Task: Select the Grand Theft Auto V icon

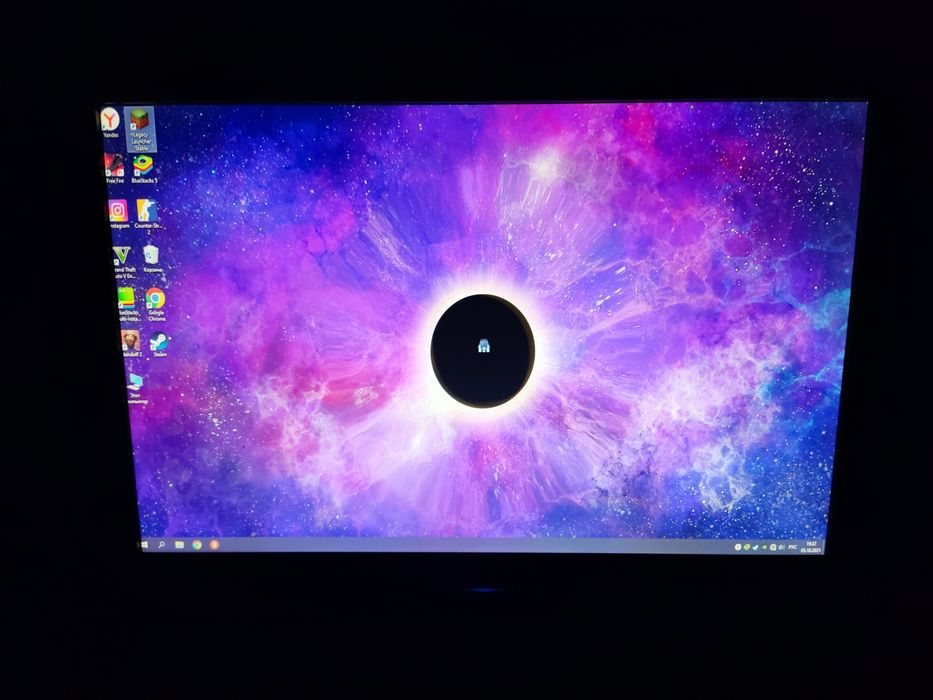Action: pos(123,262)
